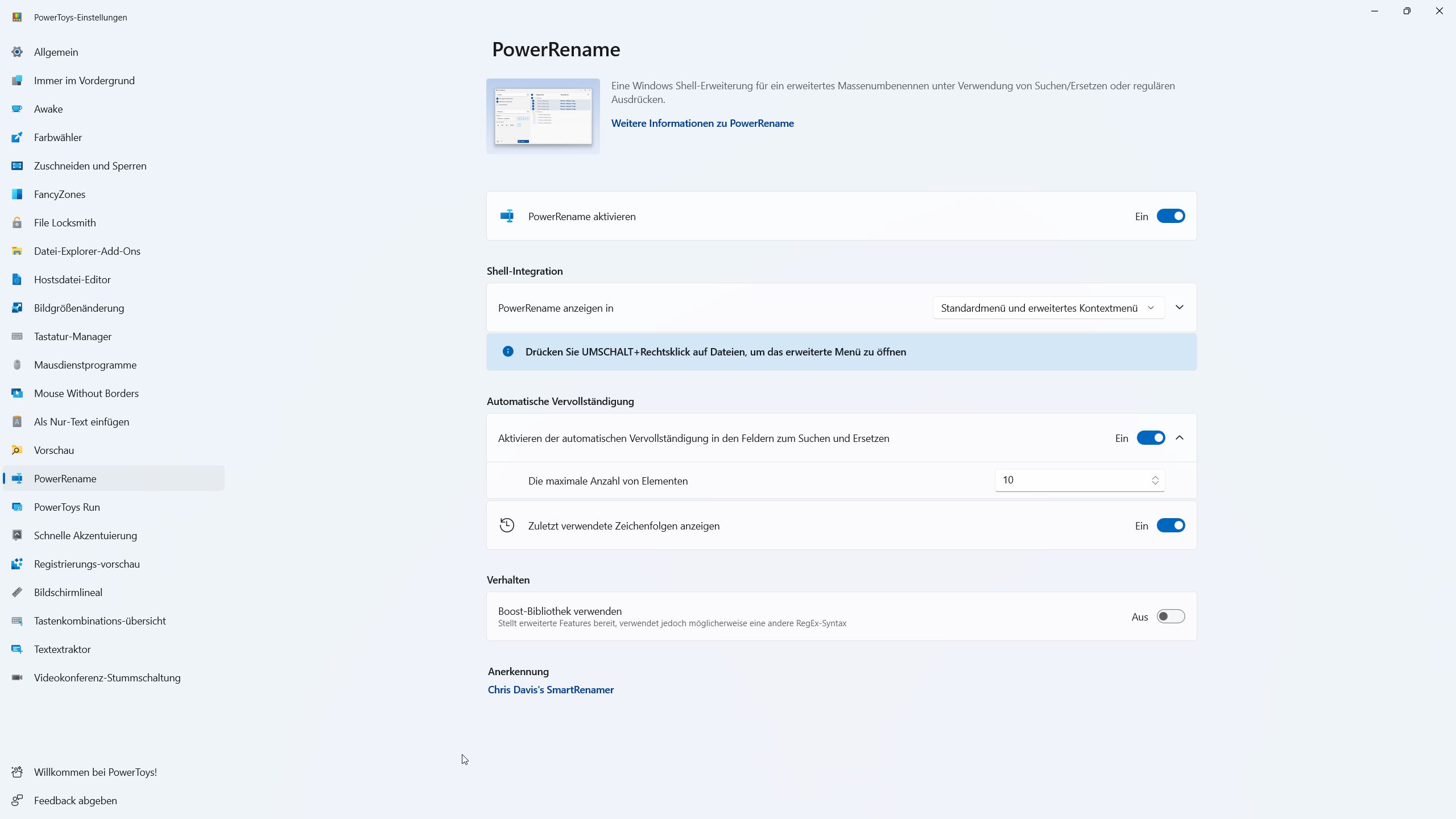1456x819 pixels.
Task: Click the Awake coffee cup icon
Action: click(17, 109)
